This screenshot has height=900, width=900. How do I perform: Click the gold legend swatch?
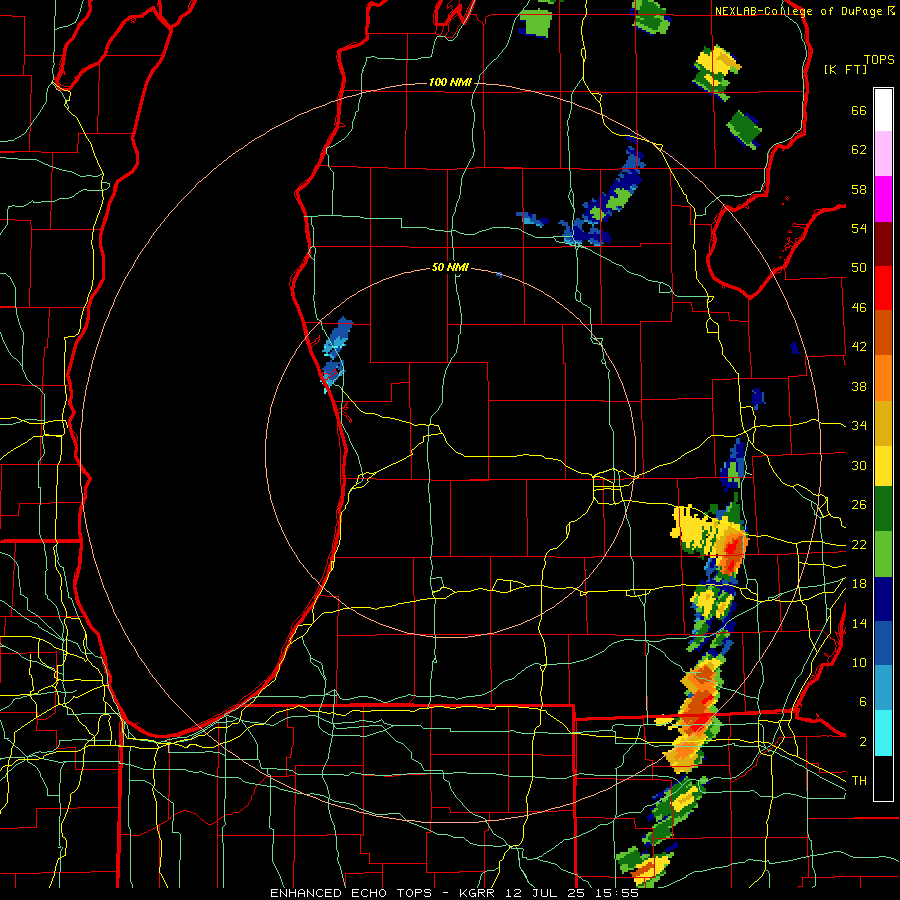pos(883,423)
